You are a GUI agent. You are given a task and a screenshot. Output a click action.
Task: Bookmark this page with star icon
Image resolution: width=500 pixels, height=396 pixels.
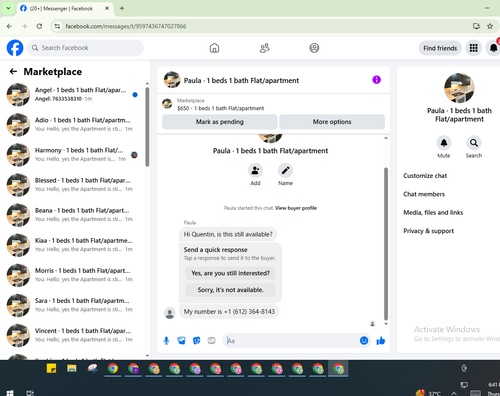[490, 26]
